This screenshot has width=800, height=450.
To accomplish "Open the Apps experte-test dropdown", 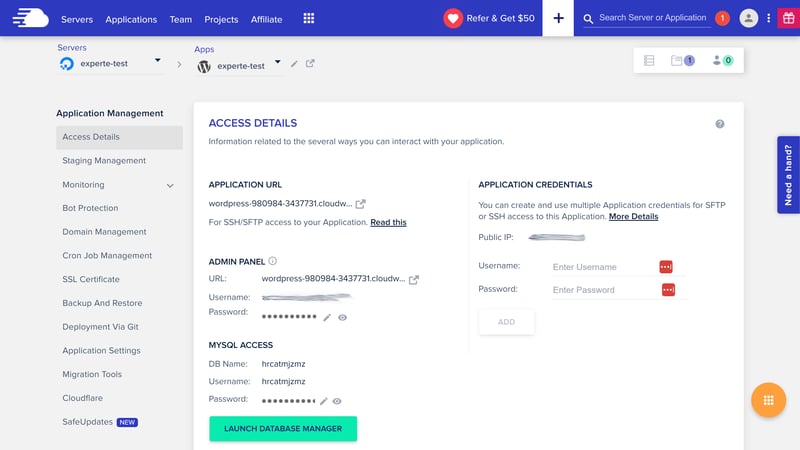I will (278, 62).
